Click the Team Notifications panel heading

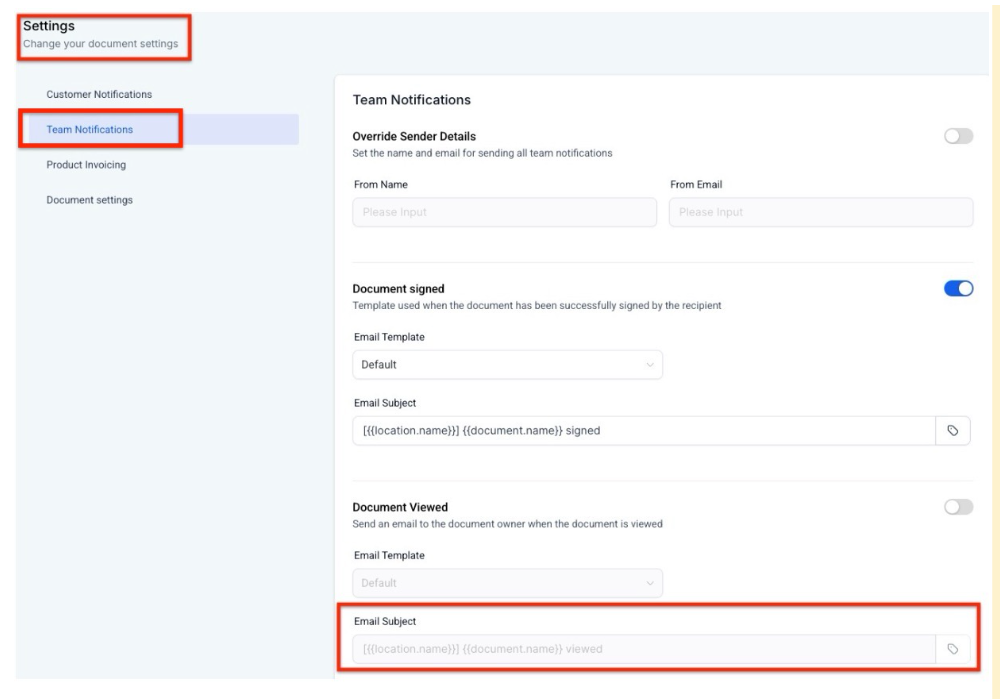pyautogui.click(x=411, y=100)
